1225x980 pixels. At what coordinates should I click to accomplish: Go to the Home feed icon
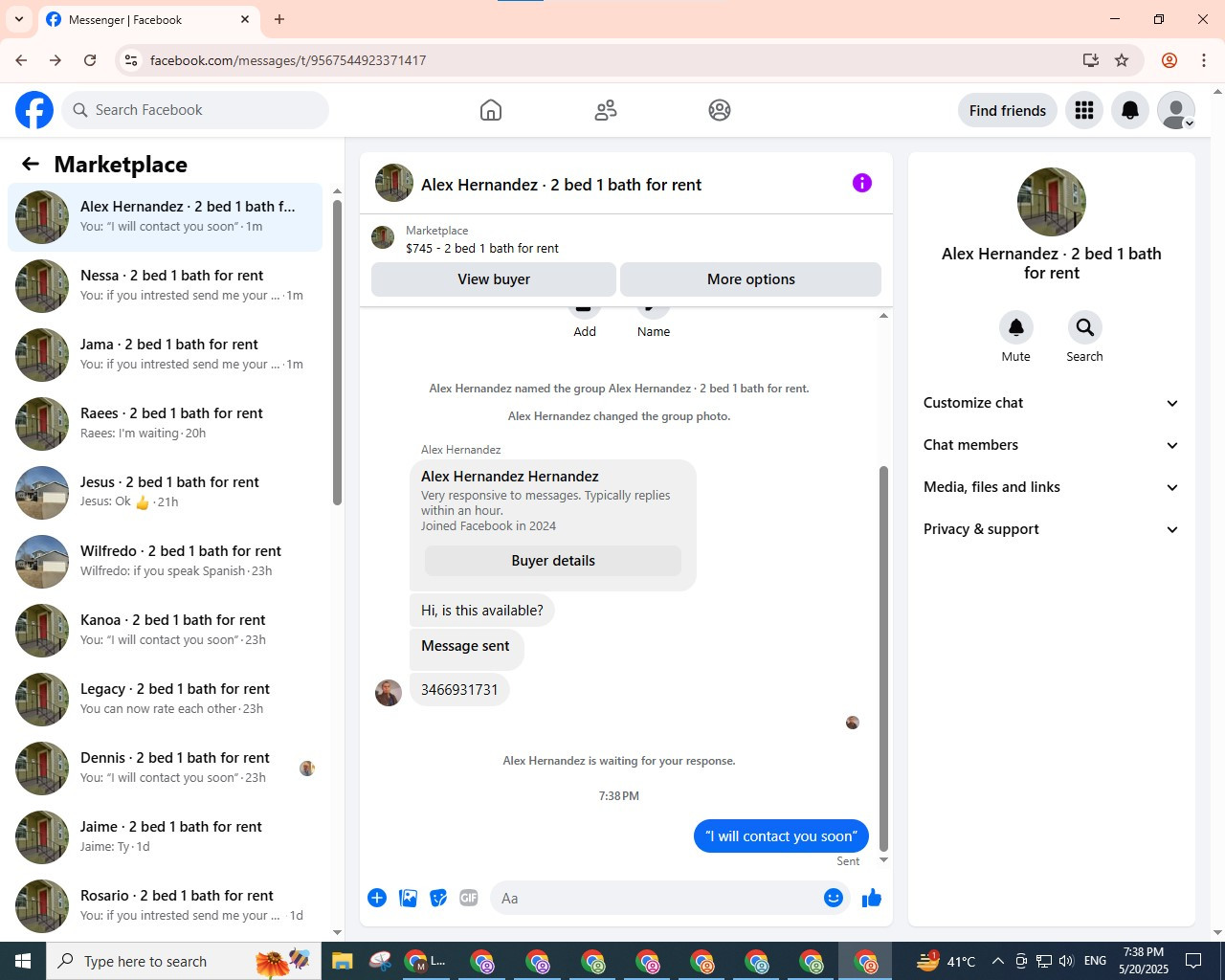coord(491,110)
